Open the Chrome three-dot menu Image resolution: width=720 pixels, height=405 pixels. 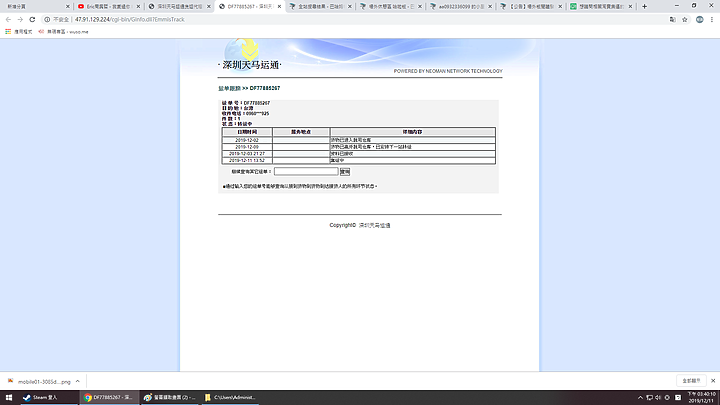[712, 19]
